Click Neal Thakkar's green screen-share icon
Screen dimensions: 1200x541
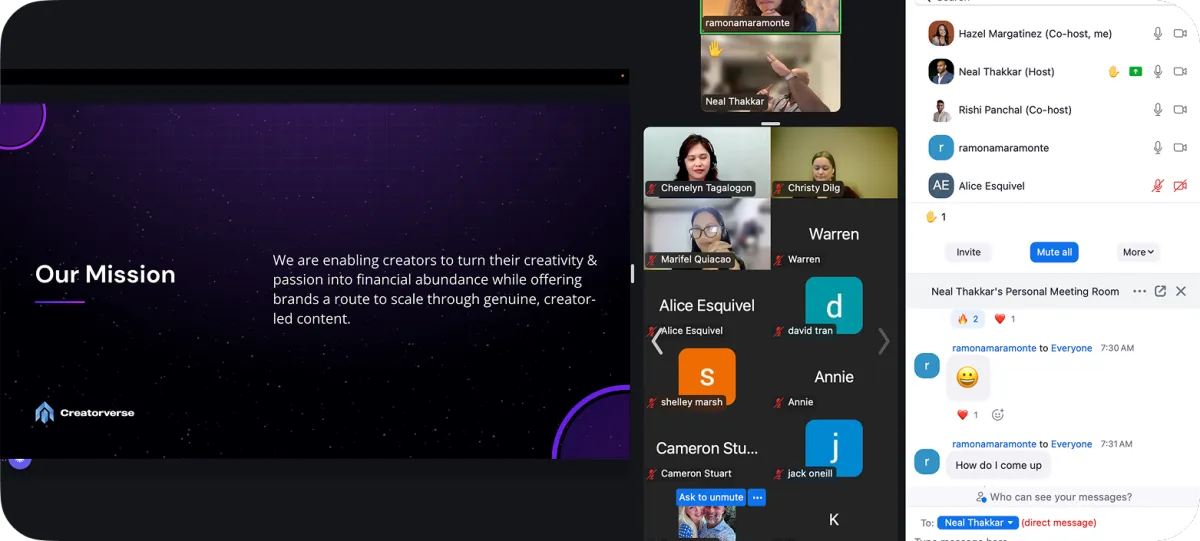[x=1136, y=72]
